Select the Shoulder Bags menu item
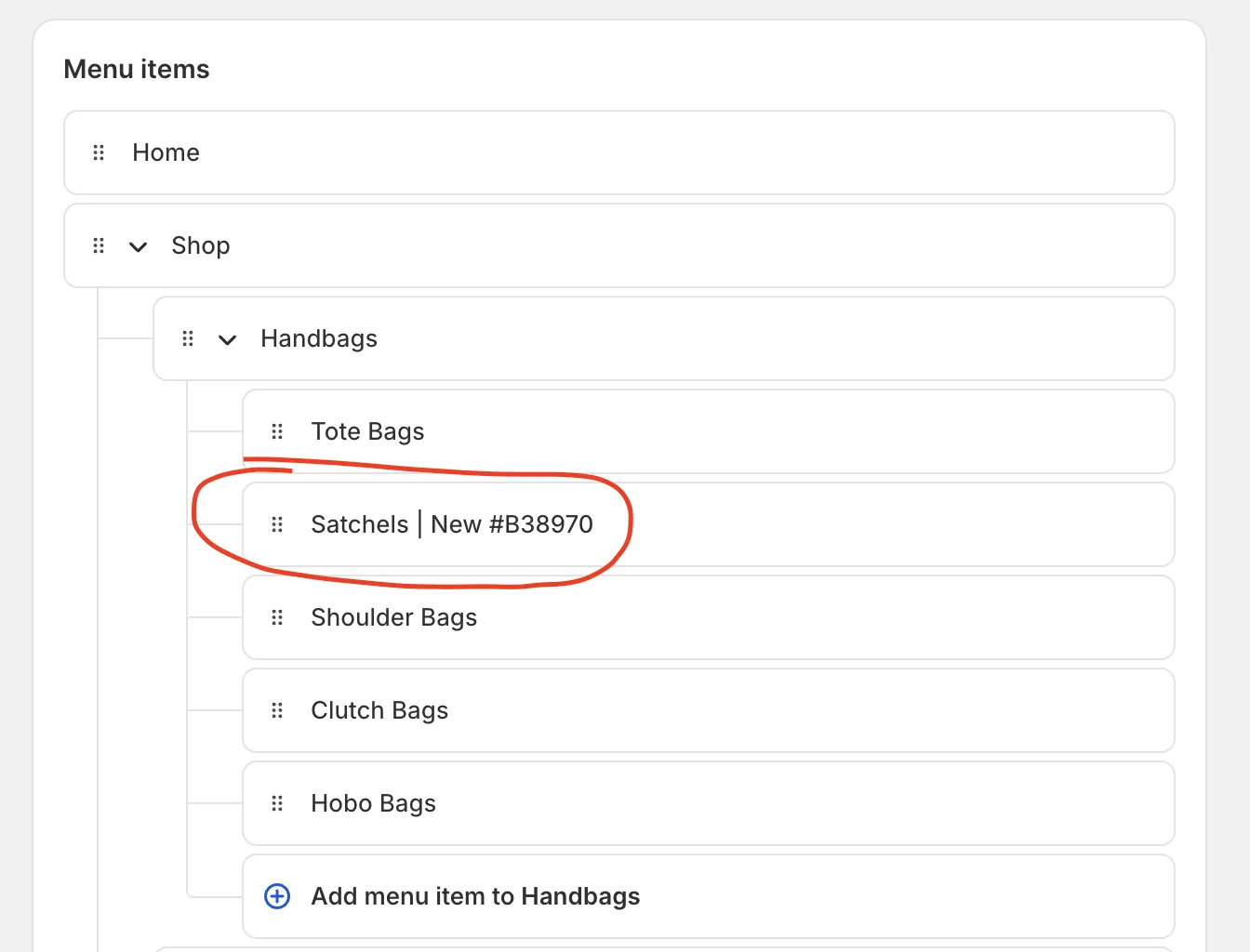This screenshot has width=1250, height=952. click(x=393, y=617)
